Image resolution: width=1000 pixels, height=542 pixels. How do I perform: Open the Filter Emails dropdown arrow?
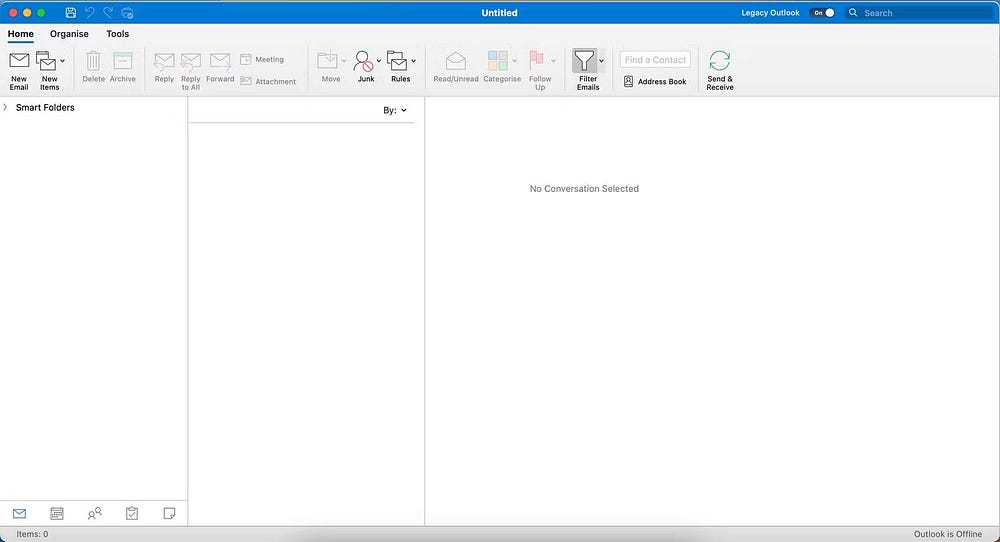601,61
